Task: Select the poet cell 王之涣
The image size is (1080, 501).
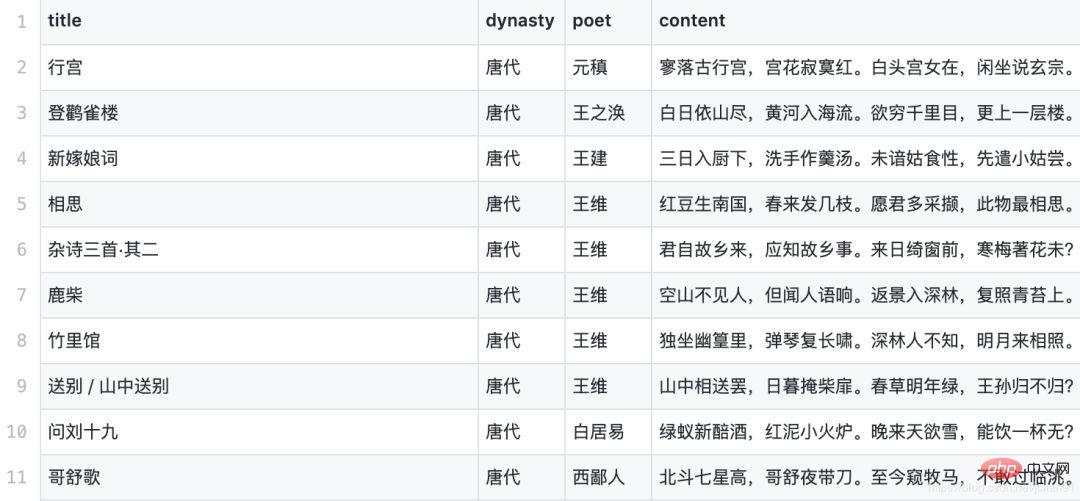Action: coord(599,113)
